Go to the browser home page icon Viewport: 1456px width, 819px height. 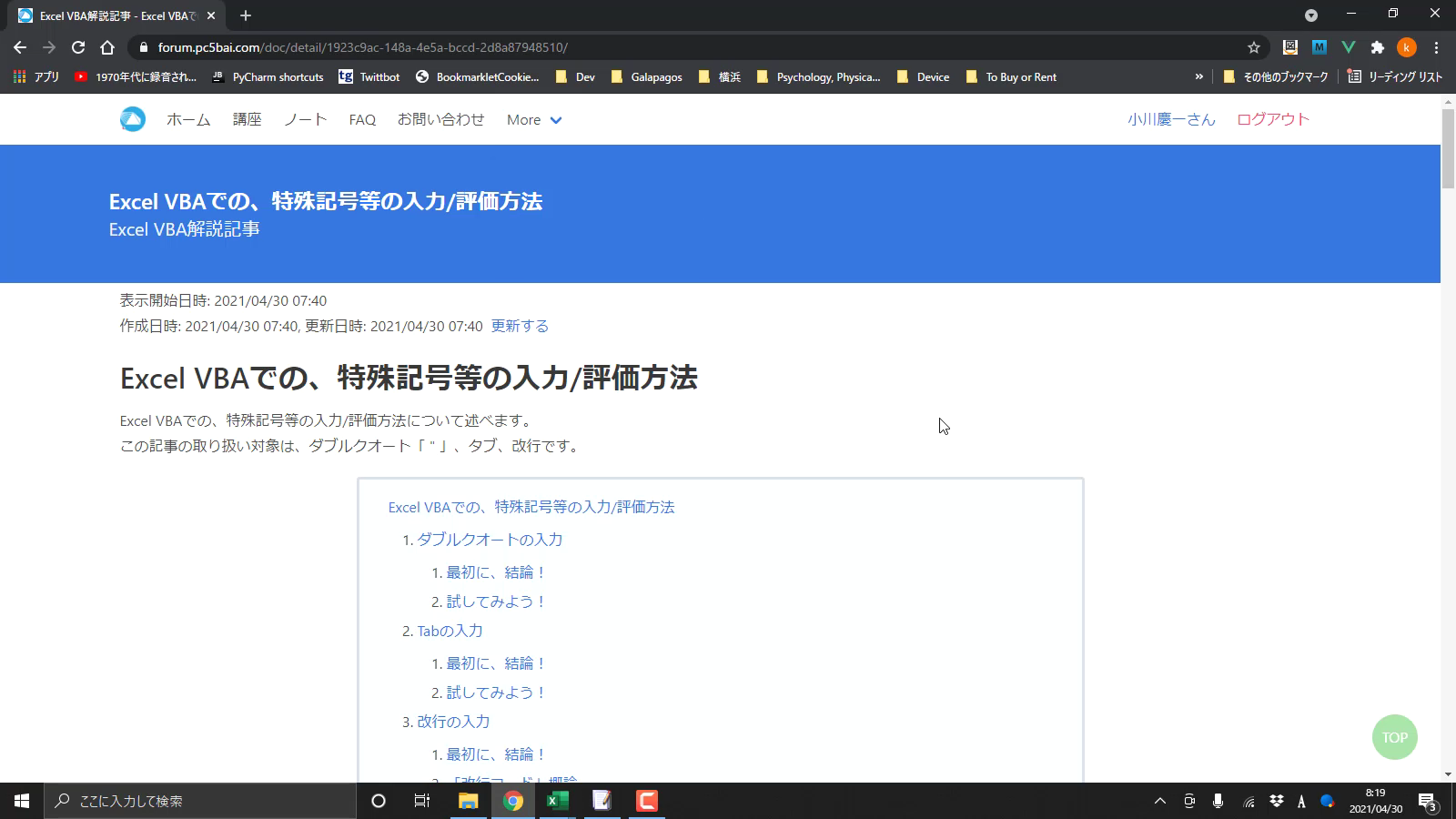click(107, 47)
